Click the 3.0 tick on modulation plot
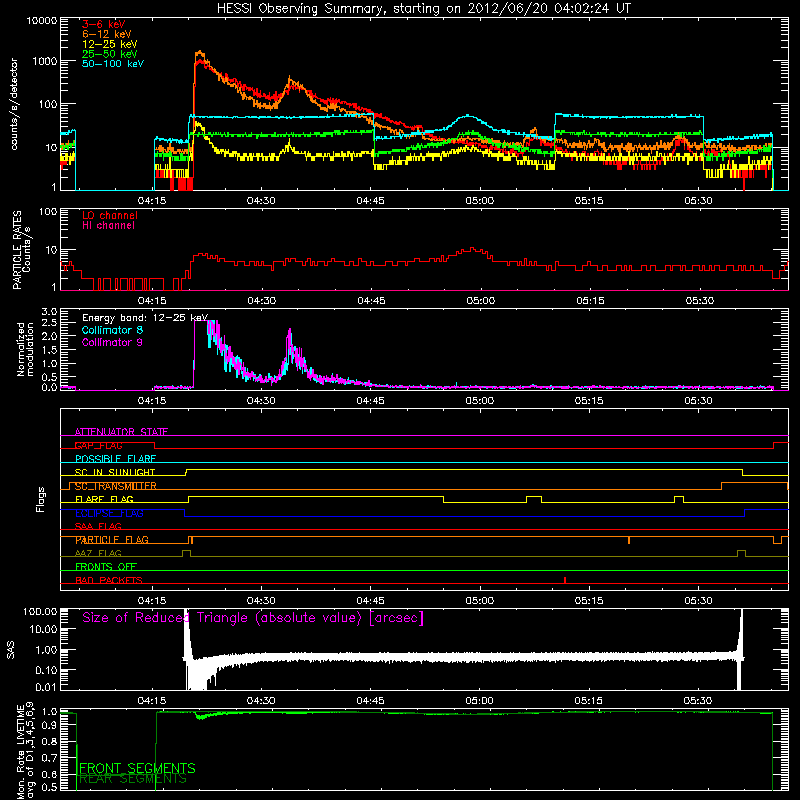This screenshot has height=800, width=800. click(49, 312)
